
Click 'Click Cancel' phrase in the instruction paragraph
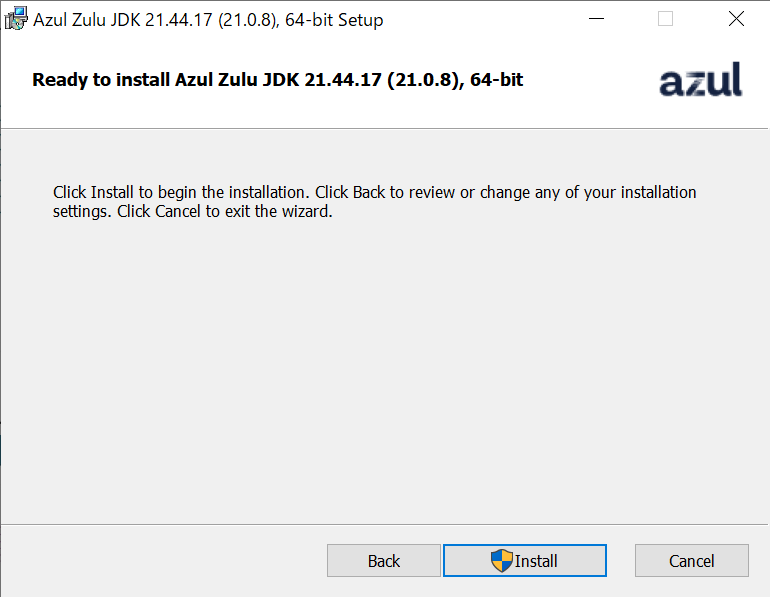point(159,212)
